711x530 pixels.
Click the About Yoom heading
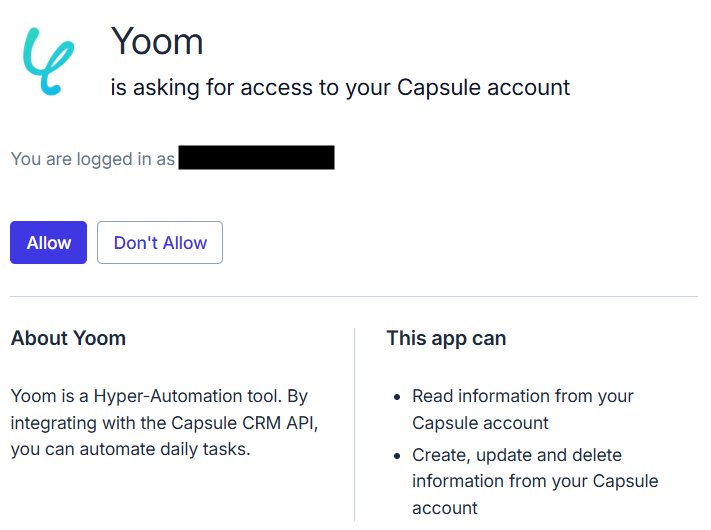[69, 338]
